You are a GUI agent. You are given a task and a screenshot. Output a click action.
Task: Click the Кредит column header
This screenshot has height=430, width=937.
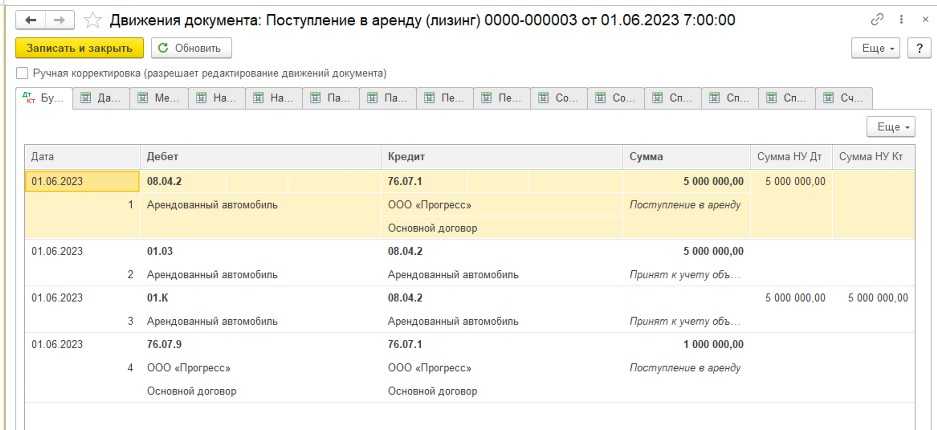point(501,156)
